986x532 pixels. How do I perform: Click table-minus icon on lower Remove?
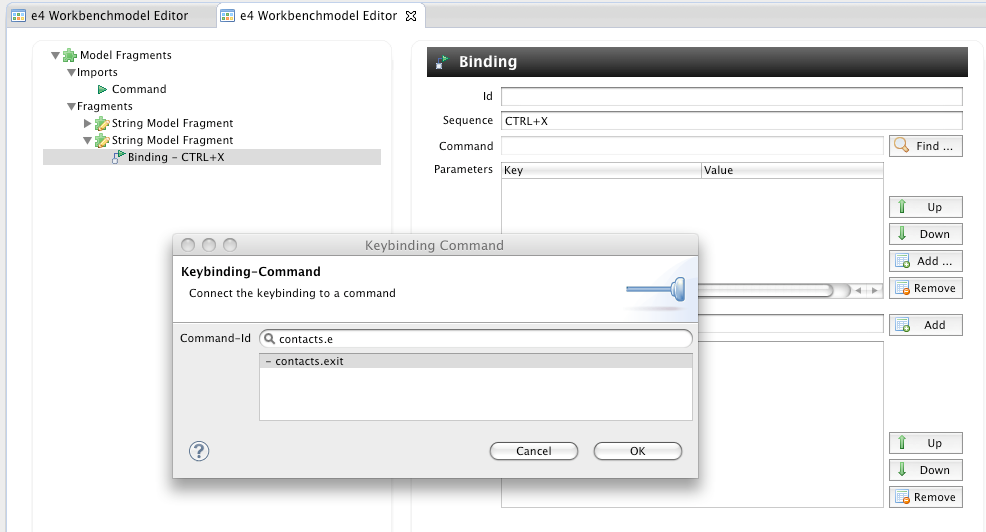[x=903, y=497]
